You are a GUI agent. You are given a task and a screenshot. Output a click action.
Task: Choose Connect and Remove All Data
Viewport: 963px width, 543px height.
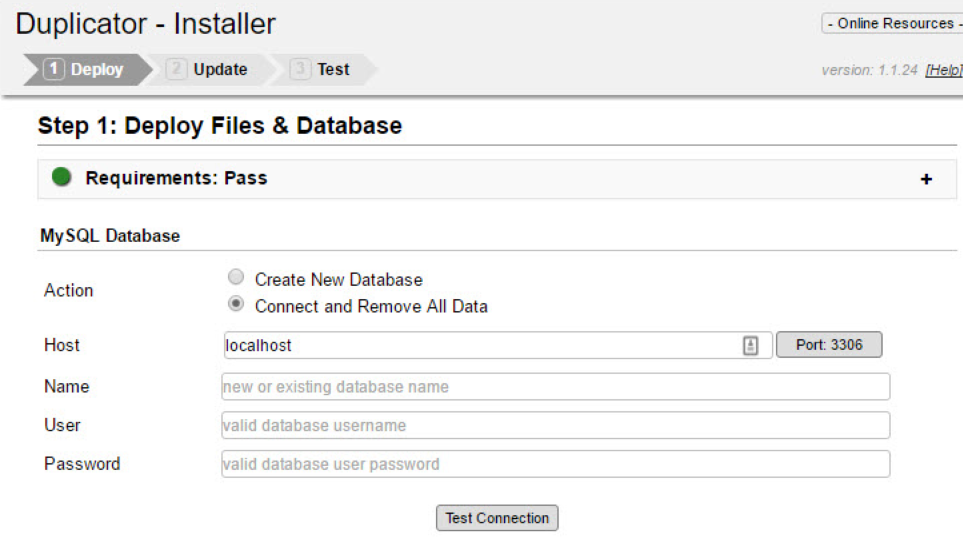236,304
